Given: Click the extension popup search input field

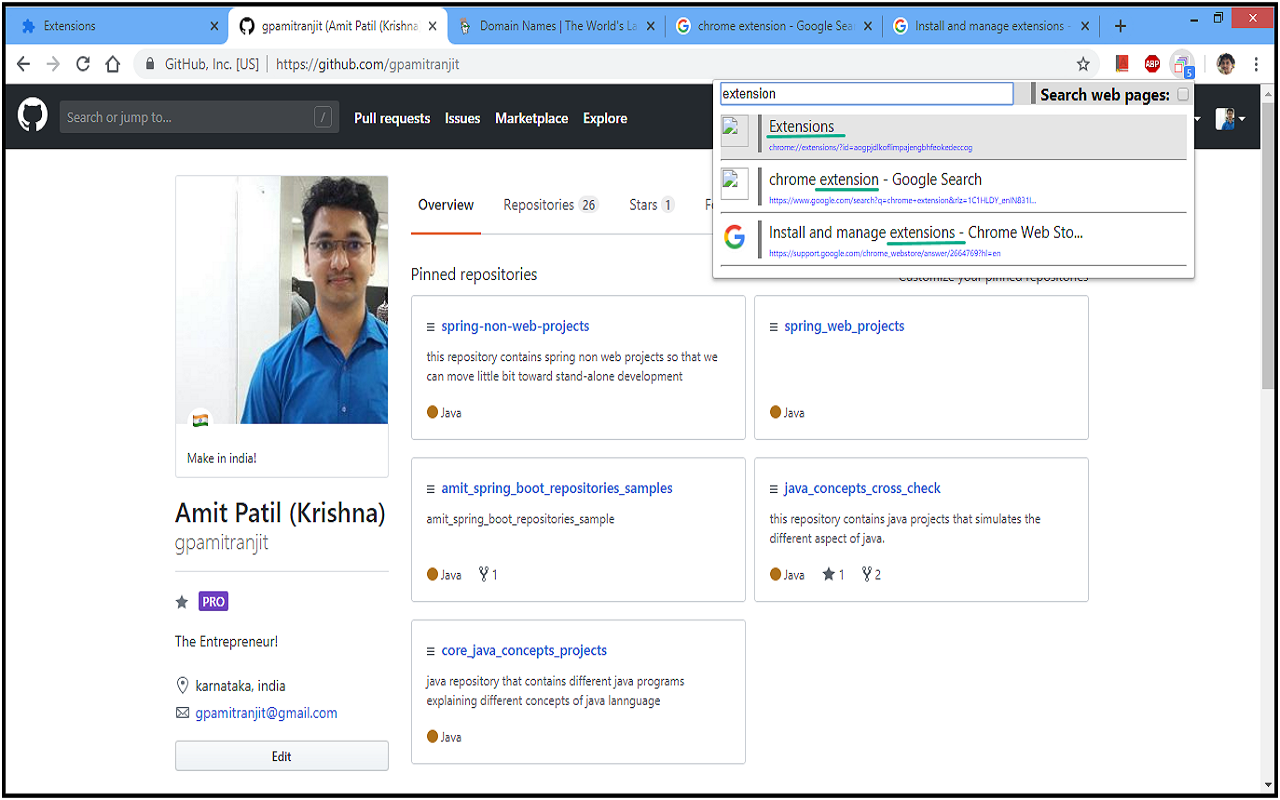Looking at the screenshot, I should (x=866, y=93).
